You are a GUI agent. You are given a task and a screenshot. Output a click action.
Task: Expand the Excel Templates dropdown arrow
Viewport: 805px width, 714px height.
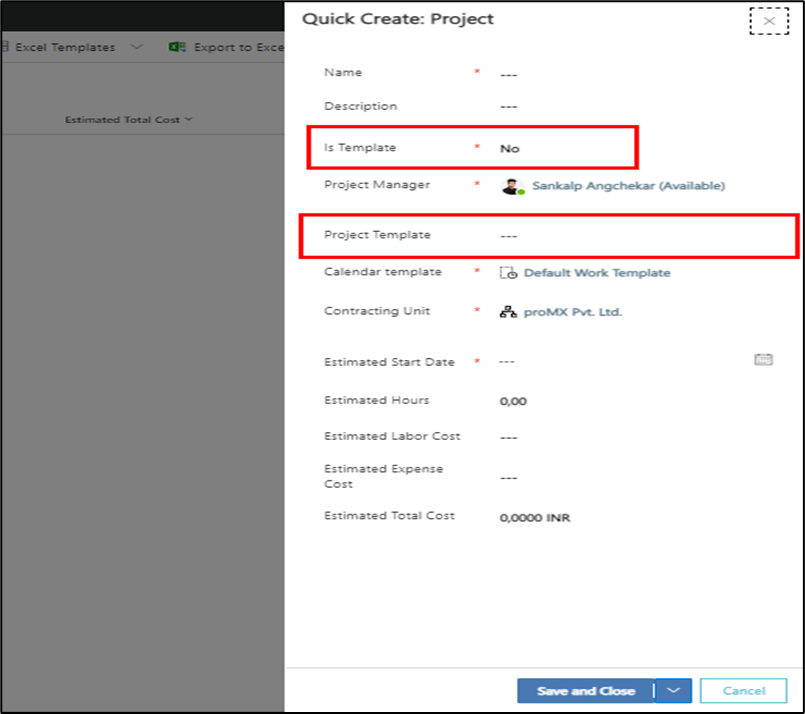coord(137,47)
